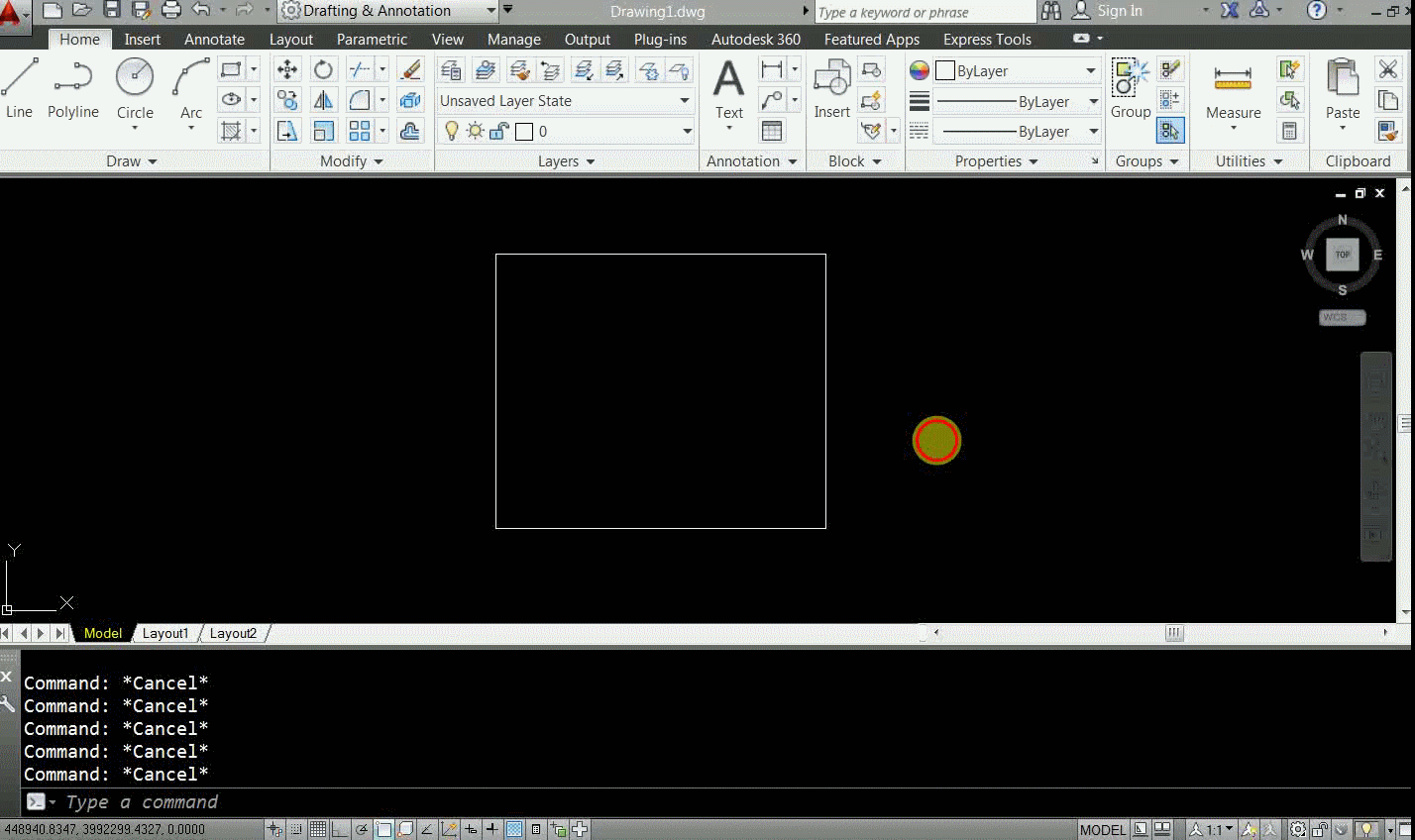The image size is (1415, 840).
Task: Open the lineweight ByLayer dropdown
Action: [x=1018, y=101]
